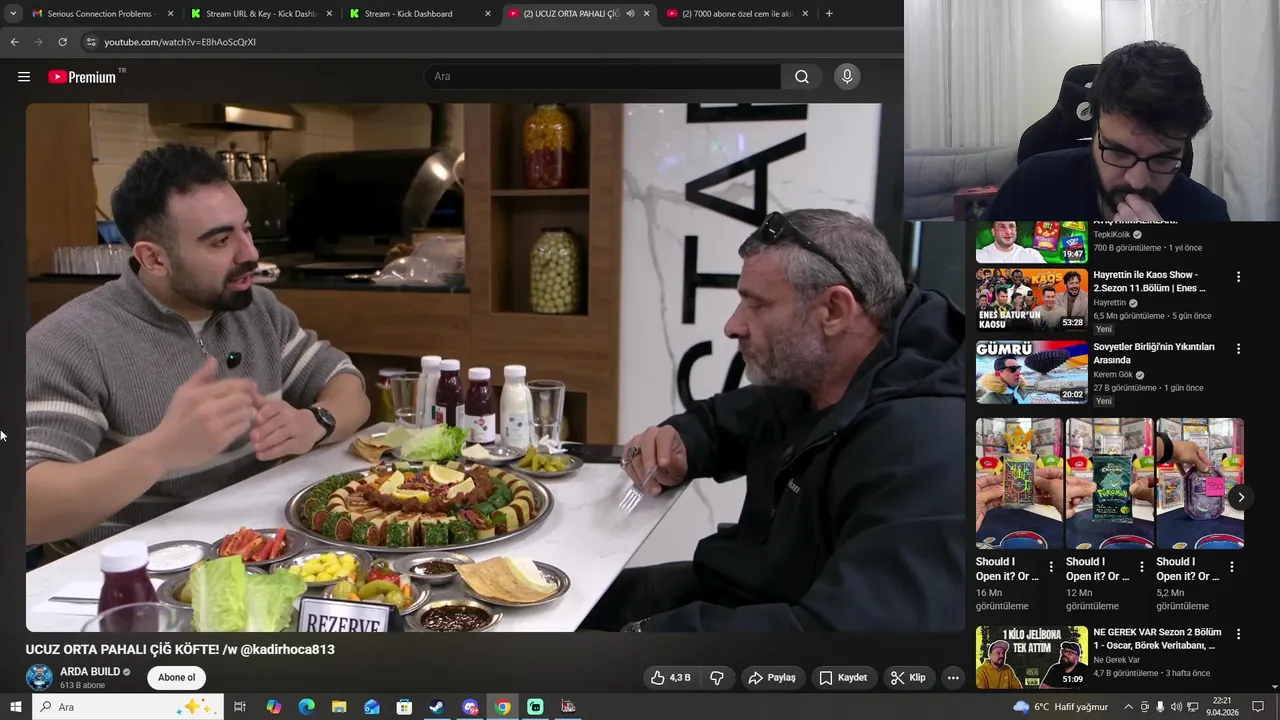The width and height of the screenshot is (1280, 720).
Task: Click the Paylaş share button
Action: 772,677
